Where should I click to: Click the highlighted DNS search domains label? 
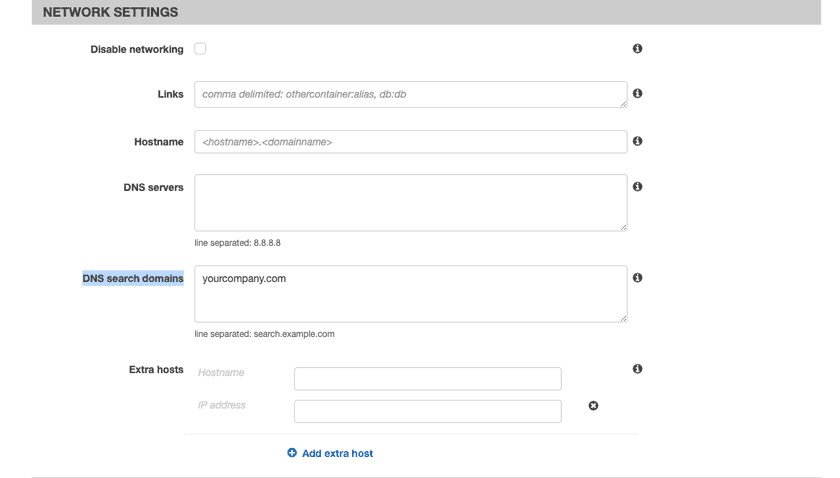tap(133, 278)
